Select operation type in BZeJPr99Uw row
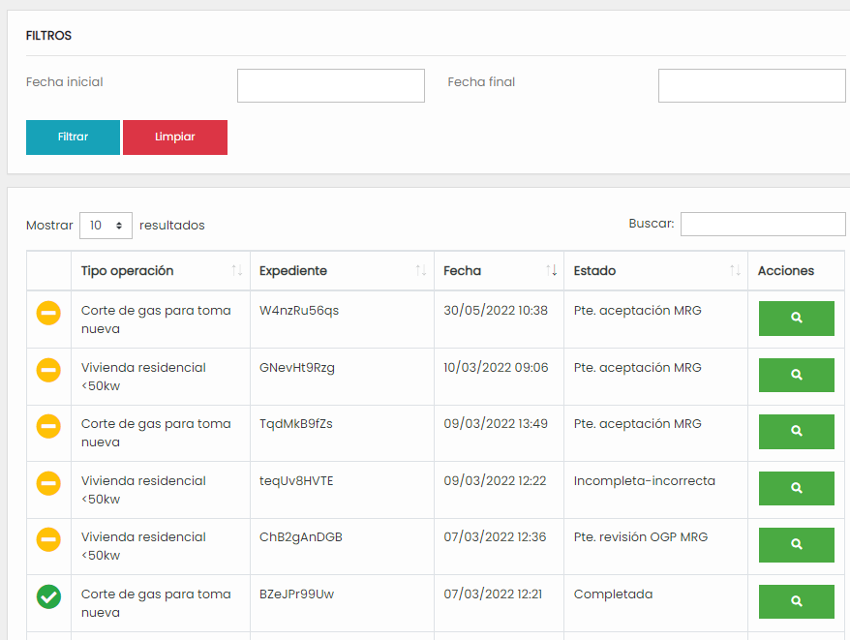 (156, 603)
